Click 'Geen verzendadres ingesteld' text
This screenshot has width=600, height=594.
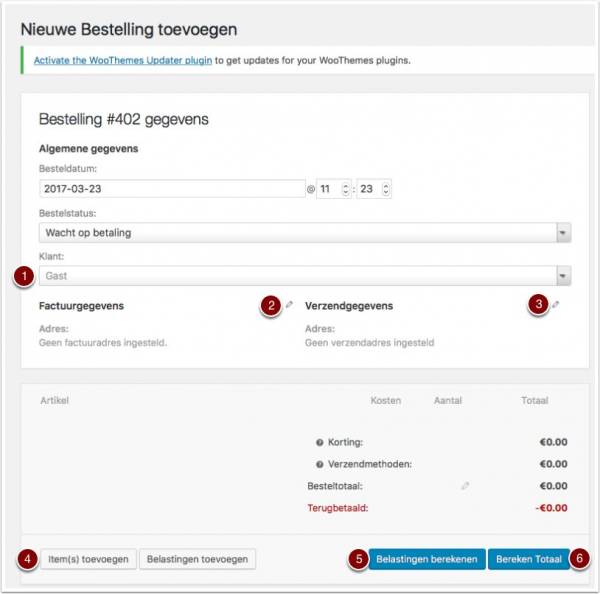(370, 343)
